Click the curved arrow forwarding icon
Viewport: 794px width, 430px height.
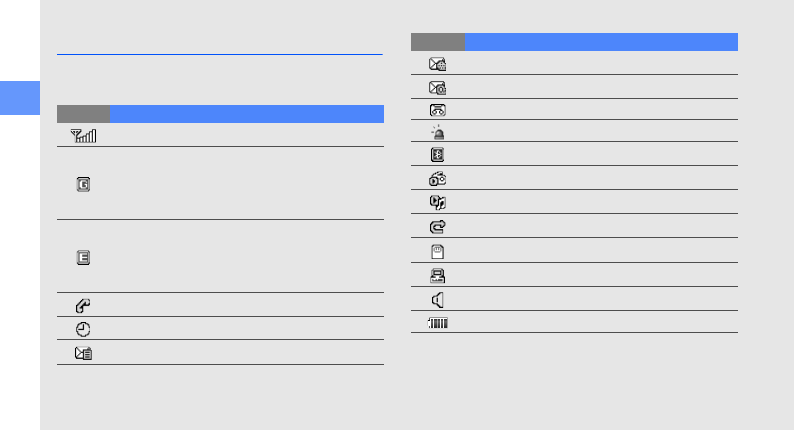pos(437,226)
